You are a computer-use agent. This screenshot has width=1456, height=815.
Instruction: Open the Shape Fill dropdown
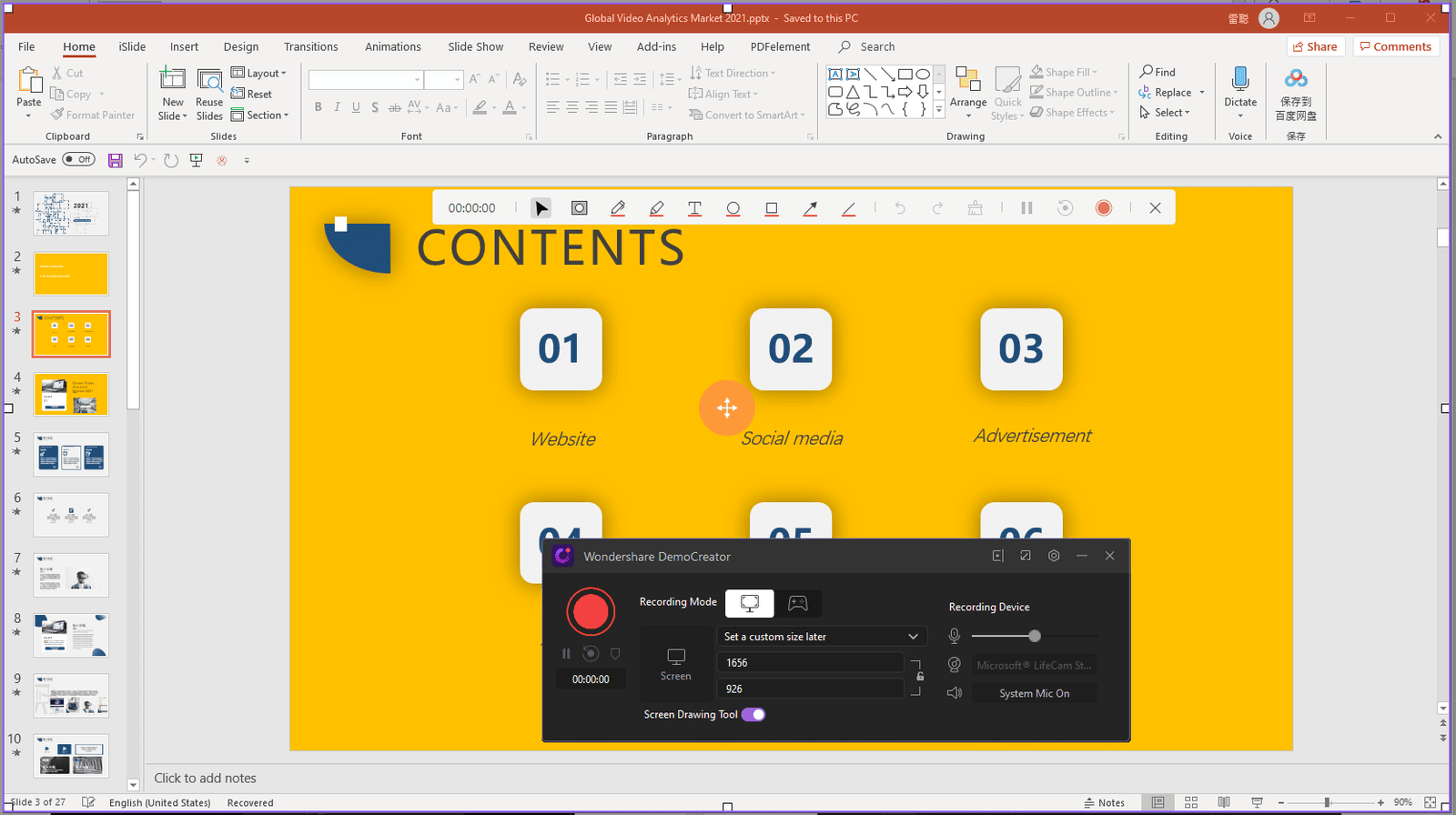coord(1064,72)
